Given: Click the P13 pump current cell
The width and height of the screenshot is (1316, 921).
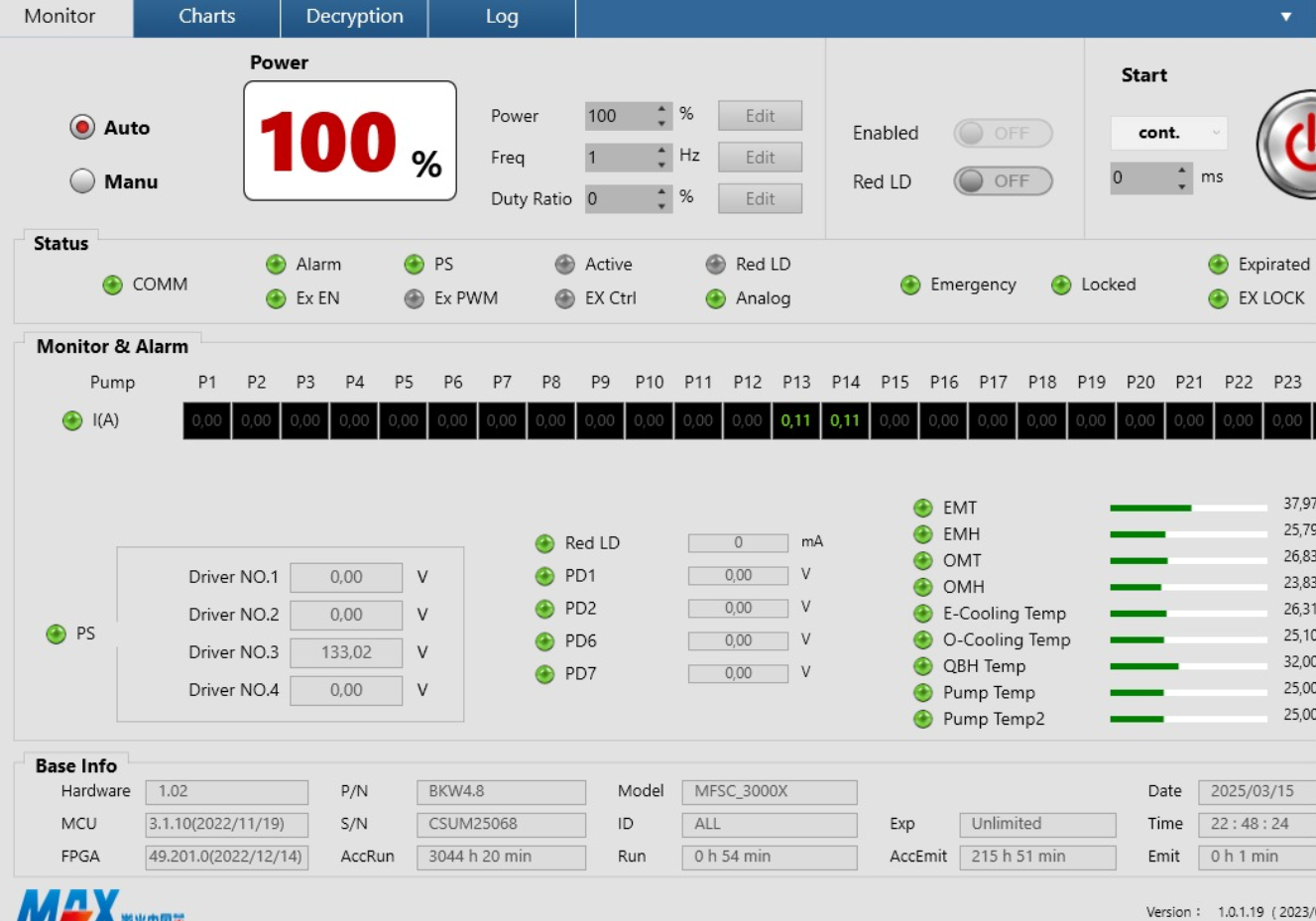Looking at the screenshot, I should click(795, 420).
